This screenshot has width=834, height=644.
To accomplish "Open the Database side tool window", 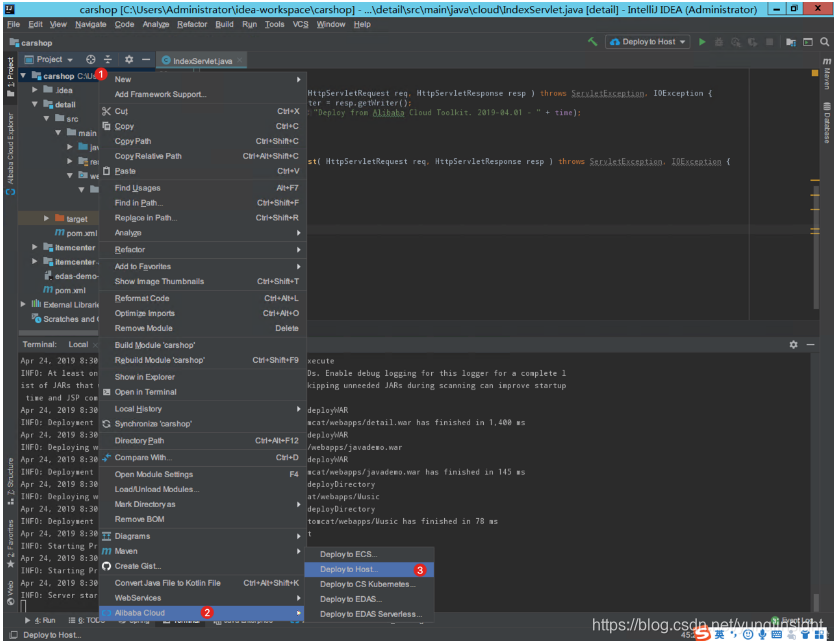I will 827,122.
